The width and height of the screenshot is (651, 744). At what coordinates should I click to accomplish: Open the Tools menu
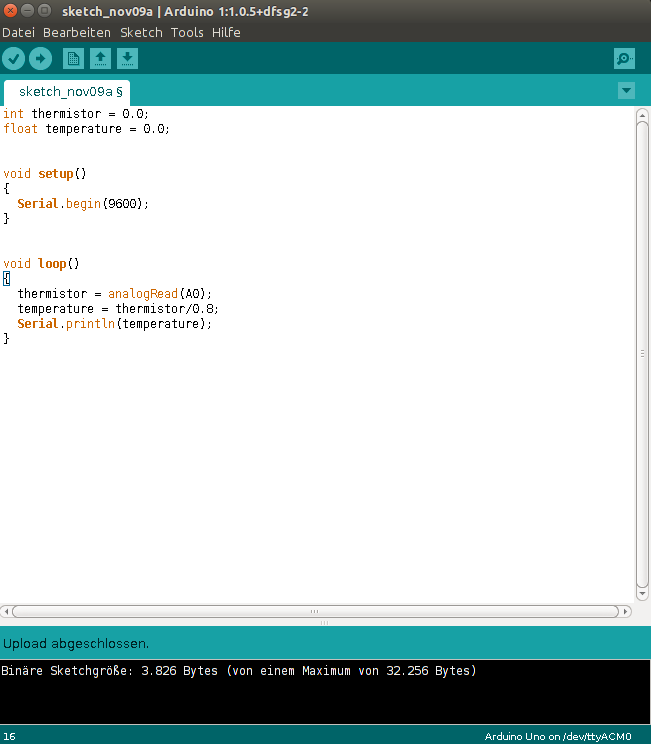point(187,32)
